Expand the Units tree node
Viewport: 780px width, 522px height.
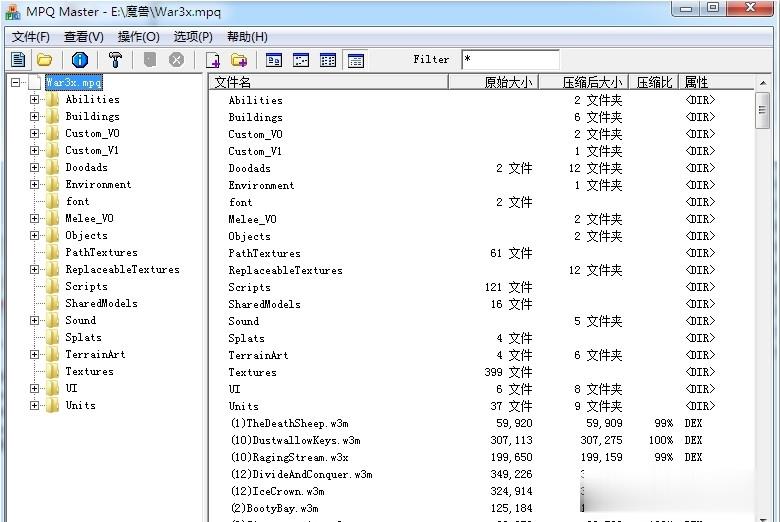(x=34, y=406)
